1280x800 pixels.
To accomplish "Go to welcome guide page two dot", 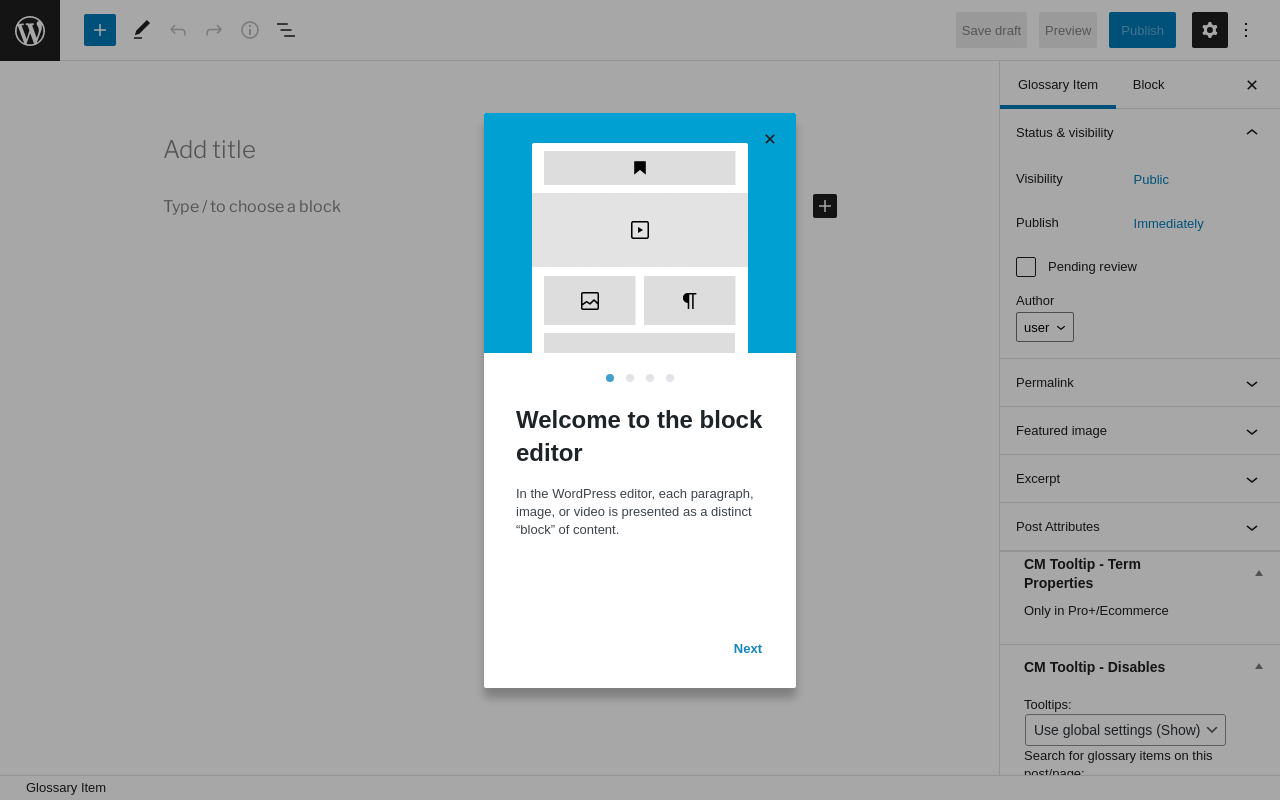I will pos(630,378).
